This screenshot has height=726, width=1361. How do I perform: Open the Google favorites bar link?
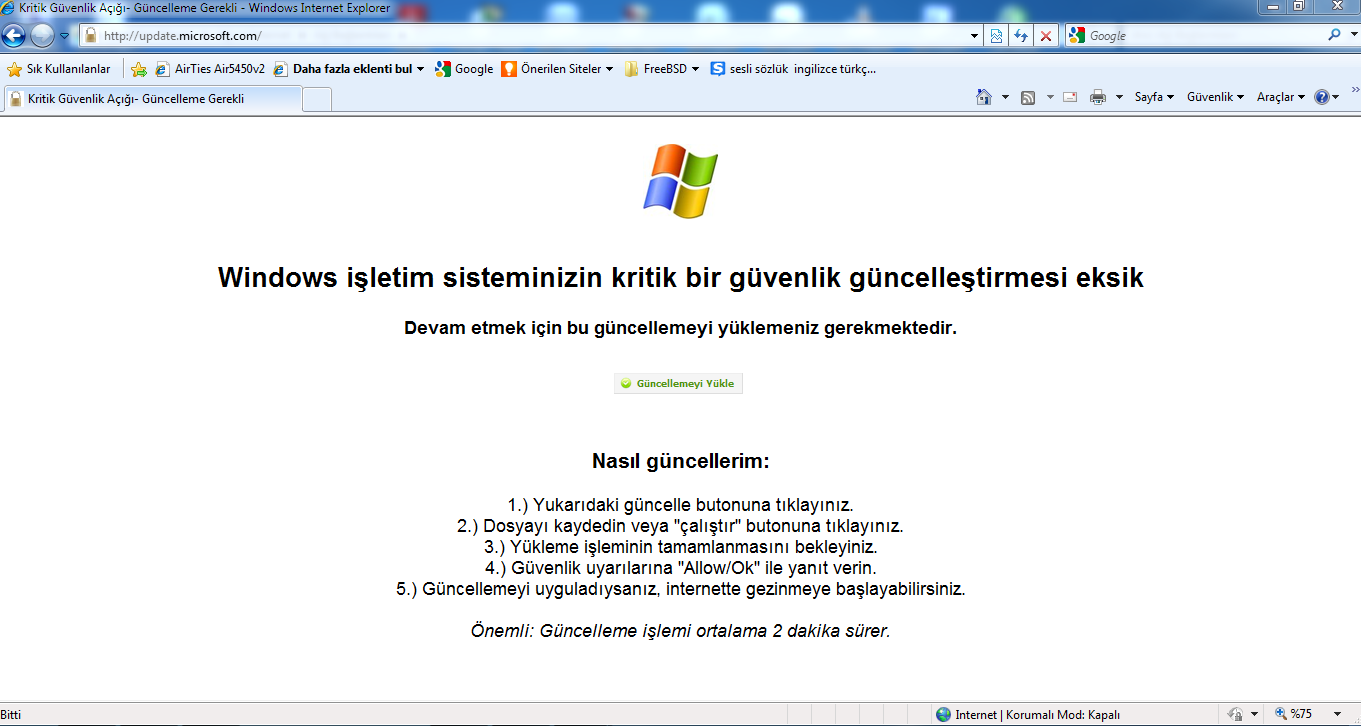pyautogui.click(x=464, y=69)
